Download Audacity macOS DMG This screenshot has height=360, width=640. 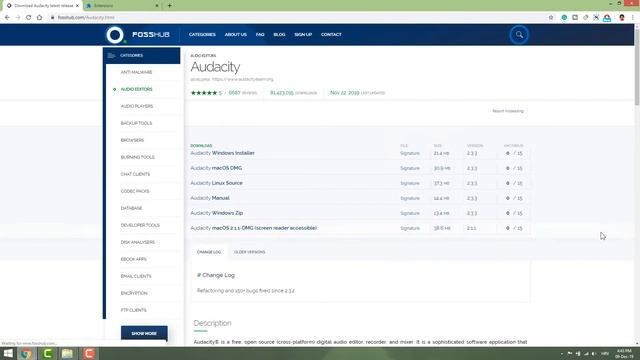(216, 168)
